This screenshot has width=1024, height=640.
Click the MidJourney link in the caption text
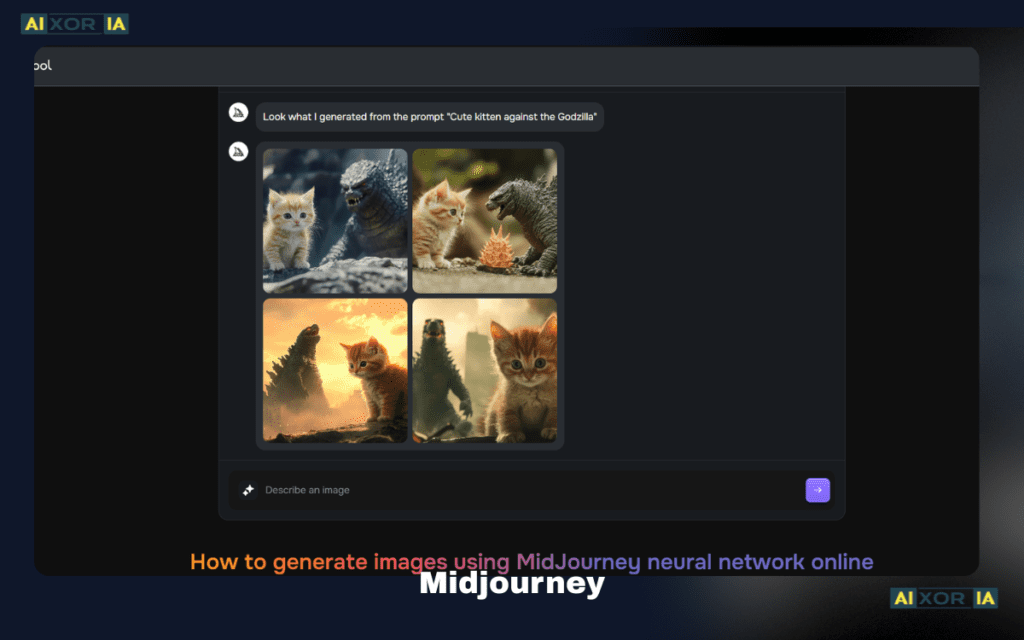pyautogui.click(x=579, y=561)
